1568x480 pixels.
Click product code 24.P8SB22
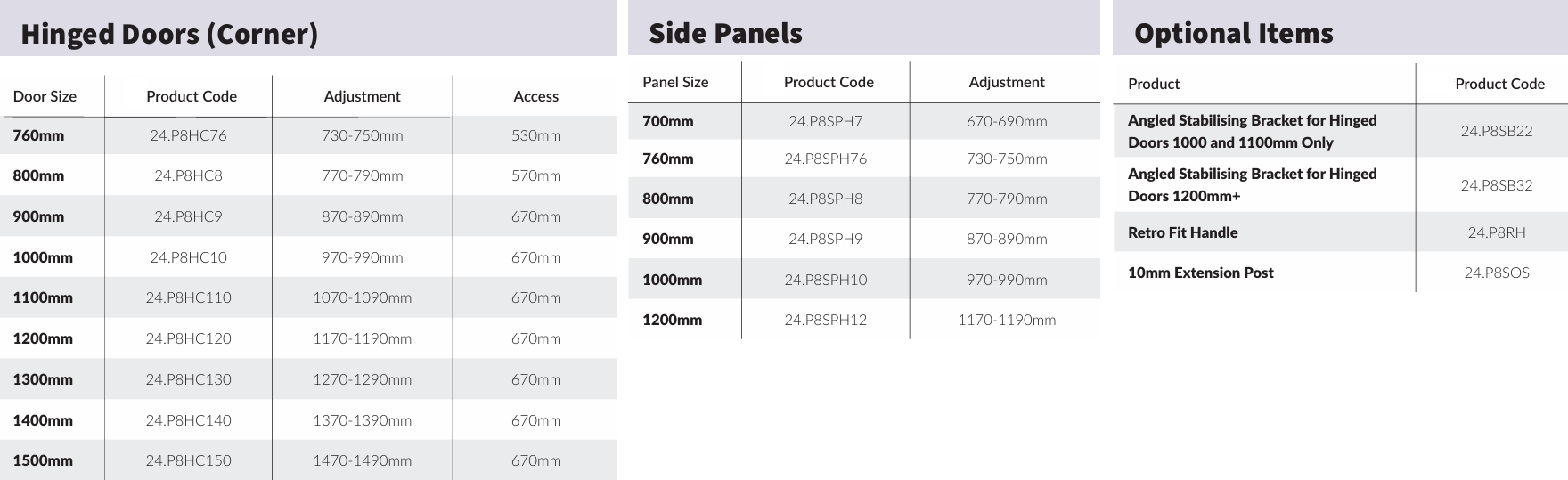[1496, 131]
